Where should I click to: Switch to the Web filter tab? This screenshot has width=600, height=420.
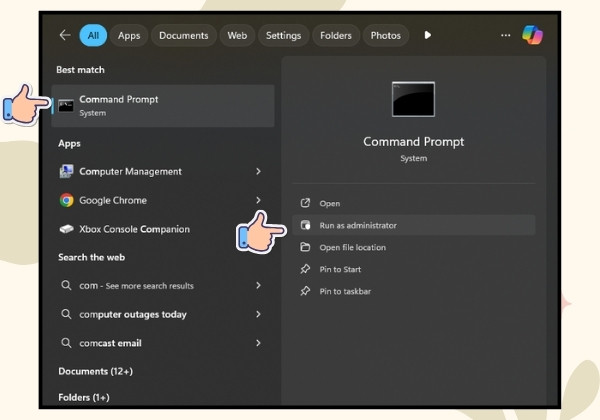click(x=237, y=35)
